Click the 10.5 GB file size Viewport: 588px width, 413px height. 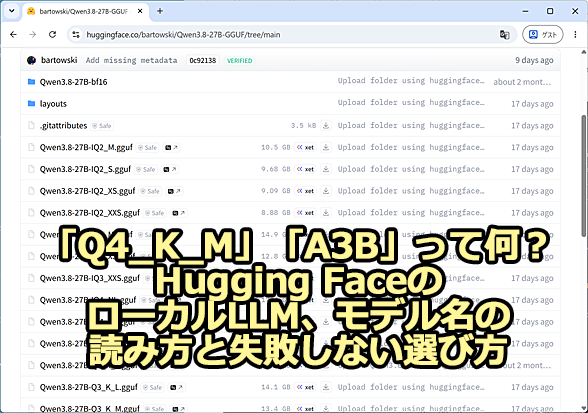pyautogui.click(x=276, y=147)
